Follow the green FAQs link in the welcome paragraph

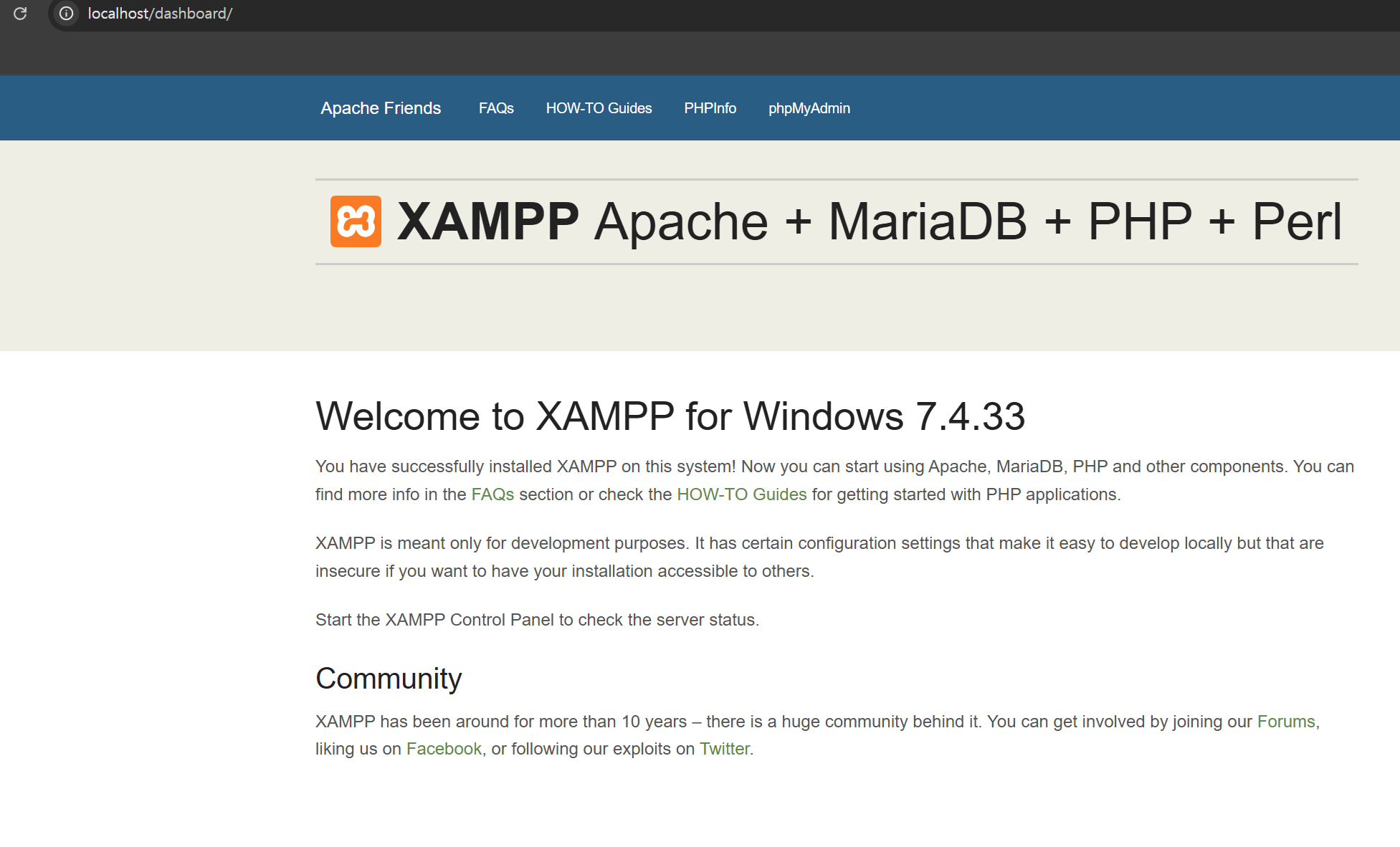click(x=492, y=494)
